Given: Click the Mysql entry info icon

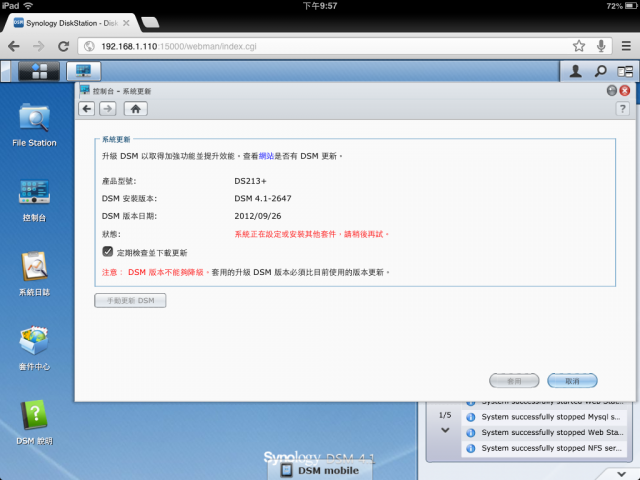Looking at the screenshot, I should (471, 417).
